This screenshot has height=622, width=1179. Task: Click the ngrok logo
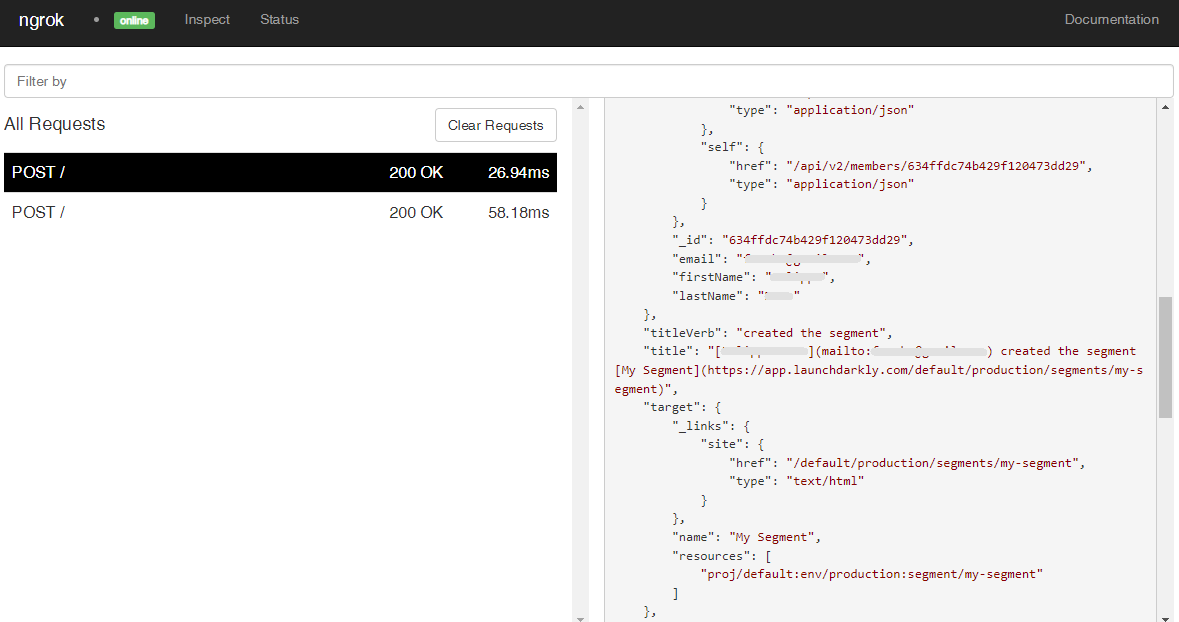[x=41, y=20]
